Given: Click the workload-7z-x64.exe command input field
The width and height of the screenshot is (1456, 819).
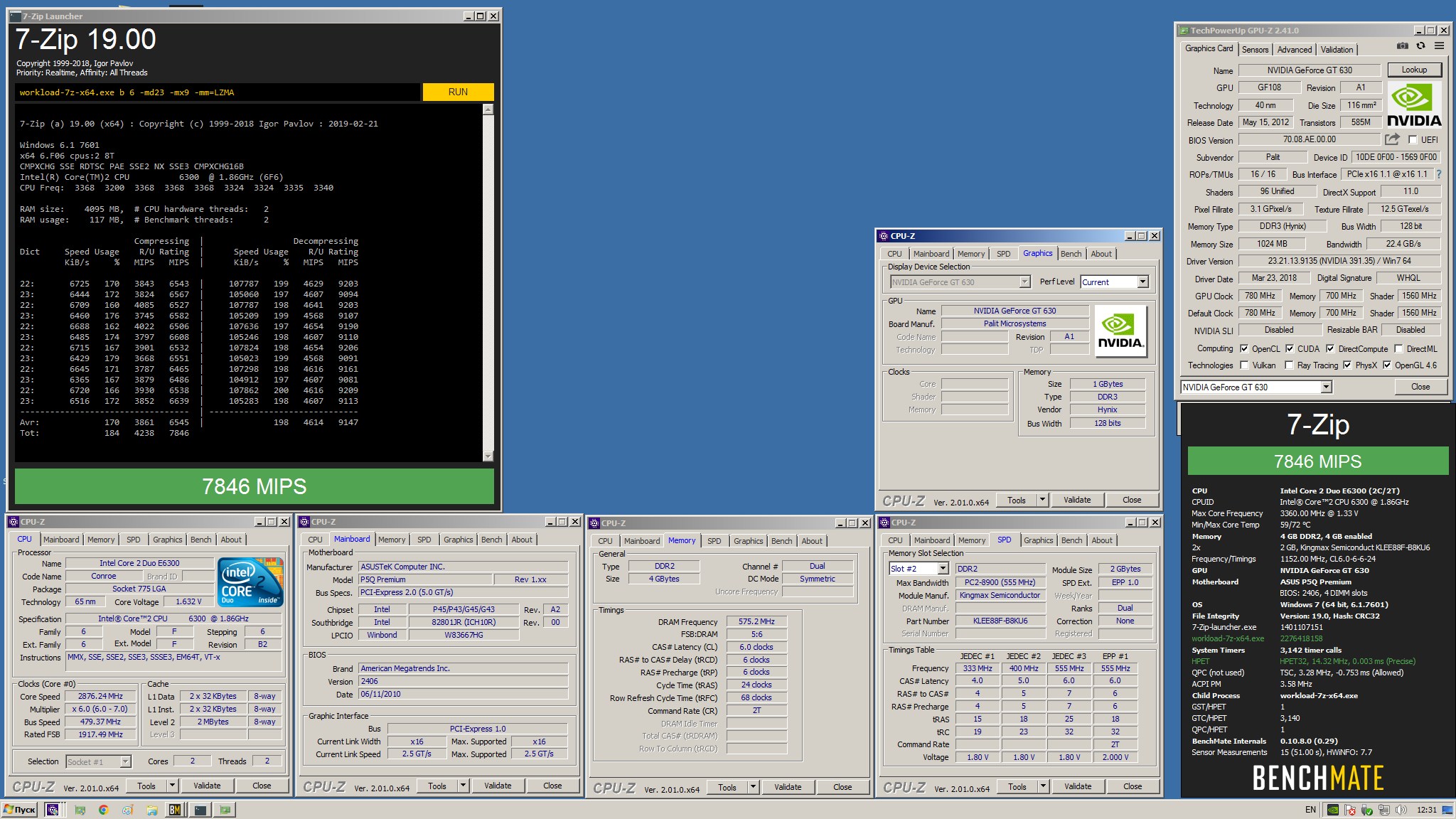Looking at the screenshot, I should (x=218, y=92).
